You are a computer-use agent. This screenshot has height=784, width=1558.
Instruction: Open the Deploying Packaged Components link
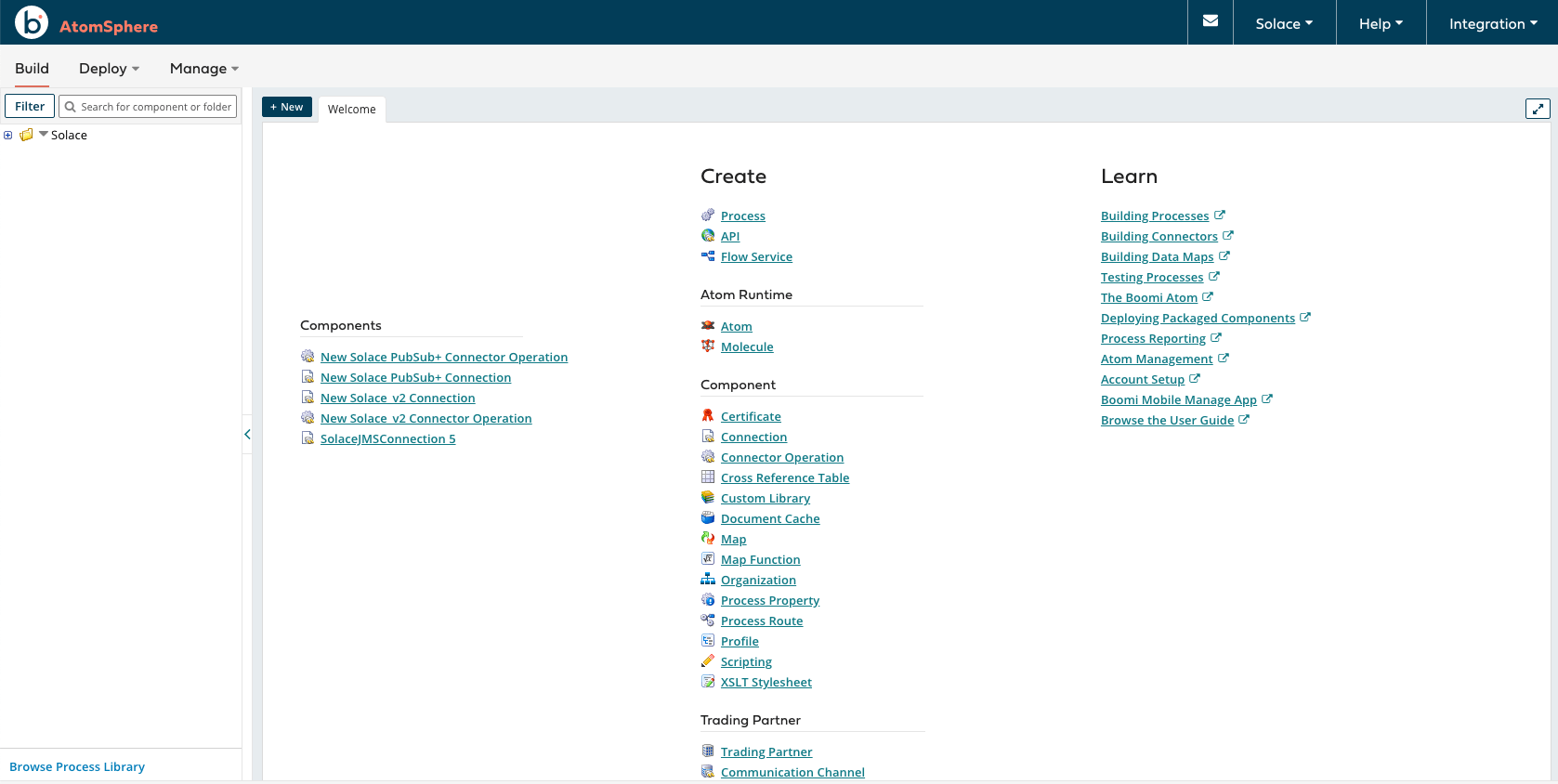pos(1198,318)
